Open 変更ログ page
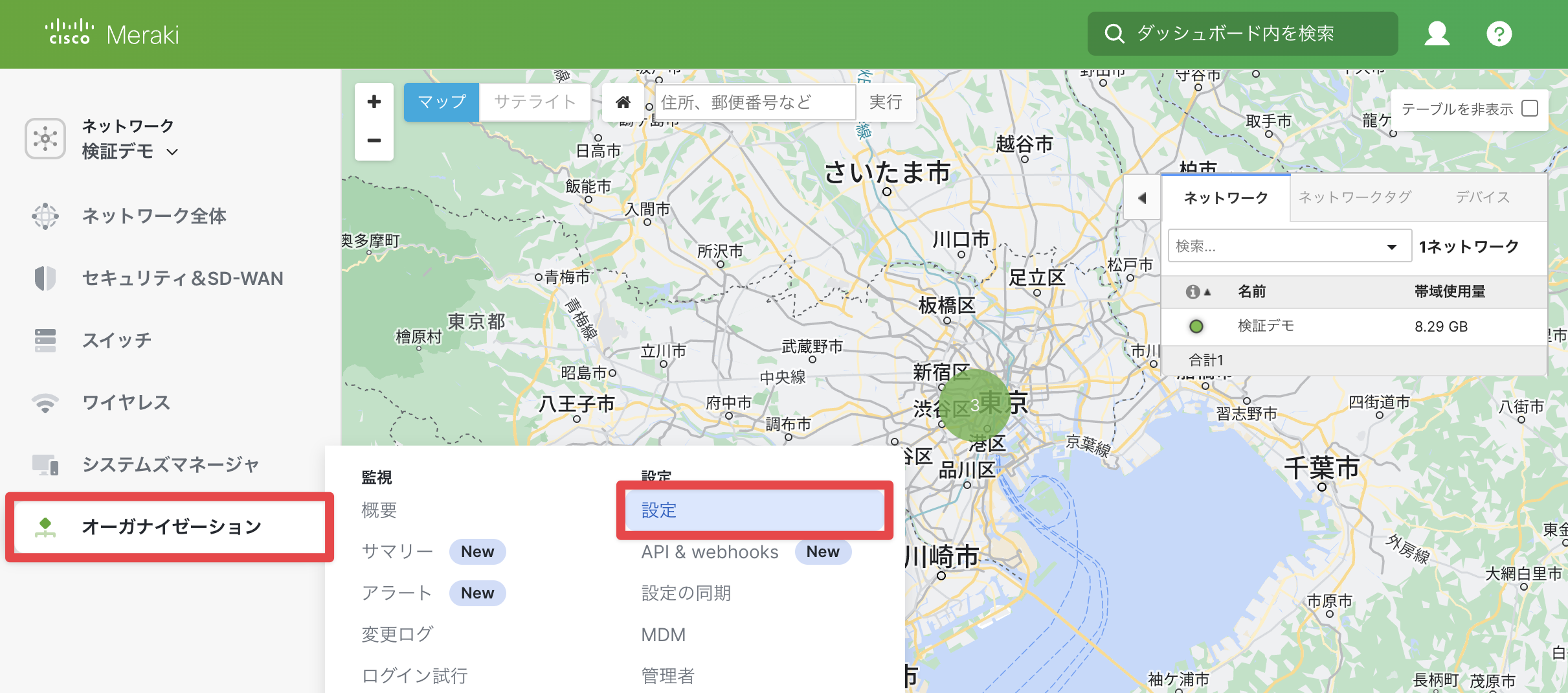The width and height of the screenshot is (1568, 693). pos(397,635)
